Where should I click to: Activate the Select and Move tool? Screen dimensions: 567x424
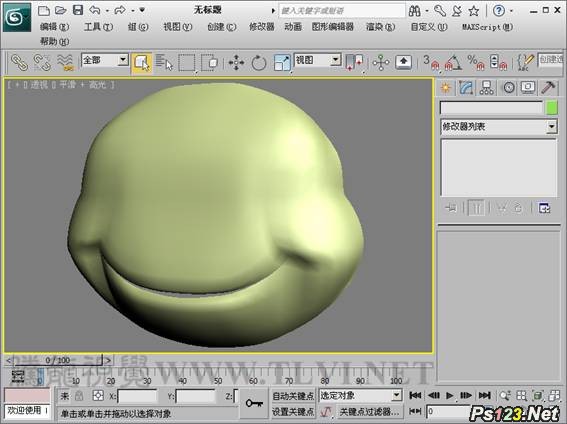click(x=236, y=63)
